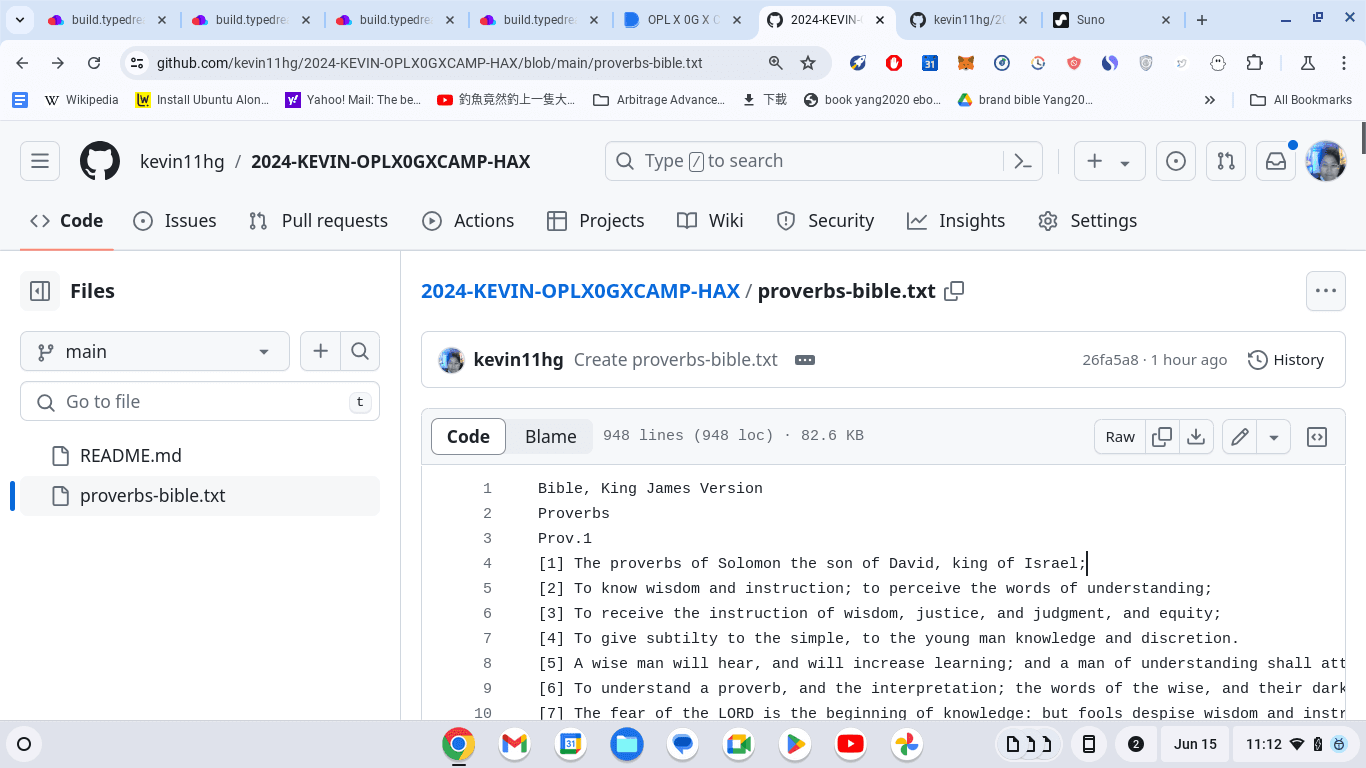Open the Files app from the shelf
Viewport: 1366px width, 768px height.
627,744
